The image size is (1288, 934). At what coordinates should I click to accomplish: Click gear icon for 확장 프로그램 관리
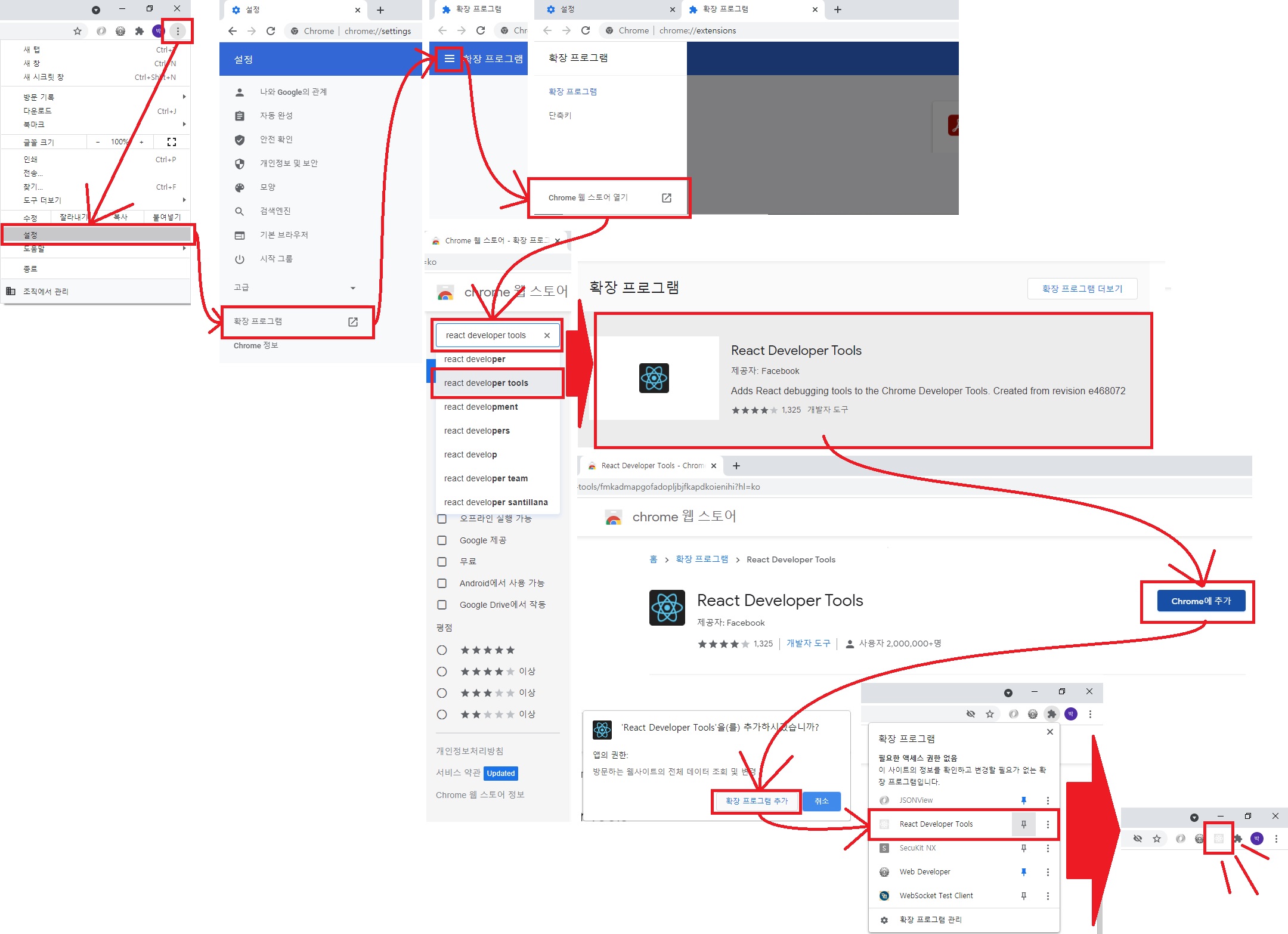point(884,920)
